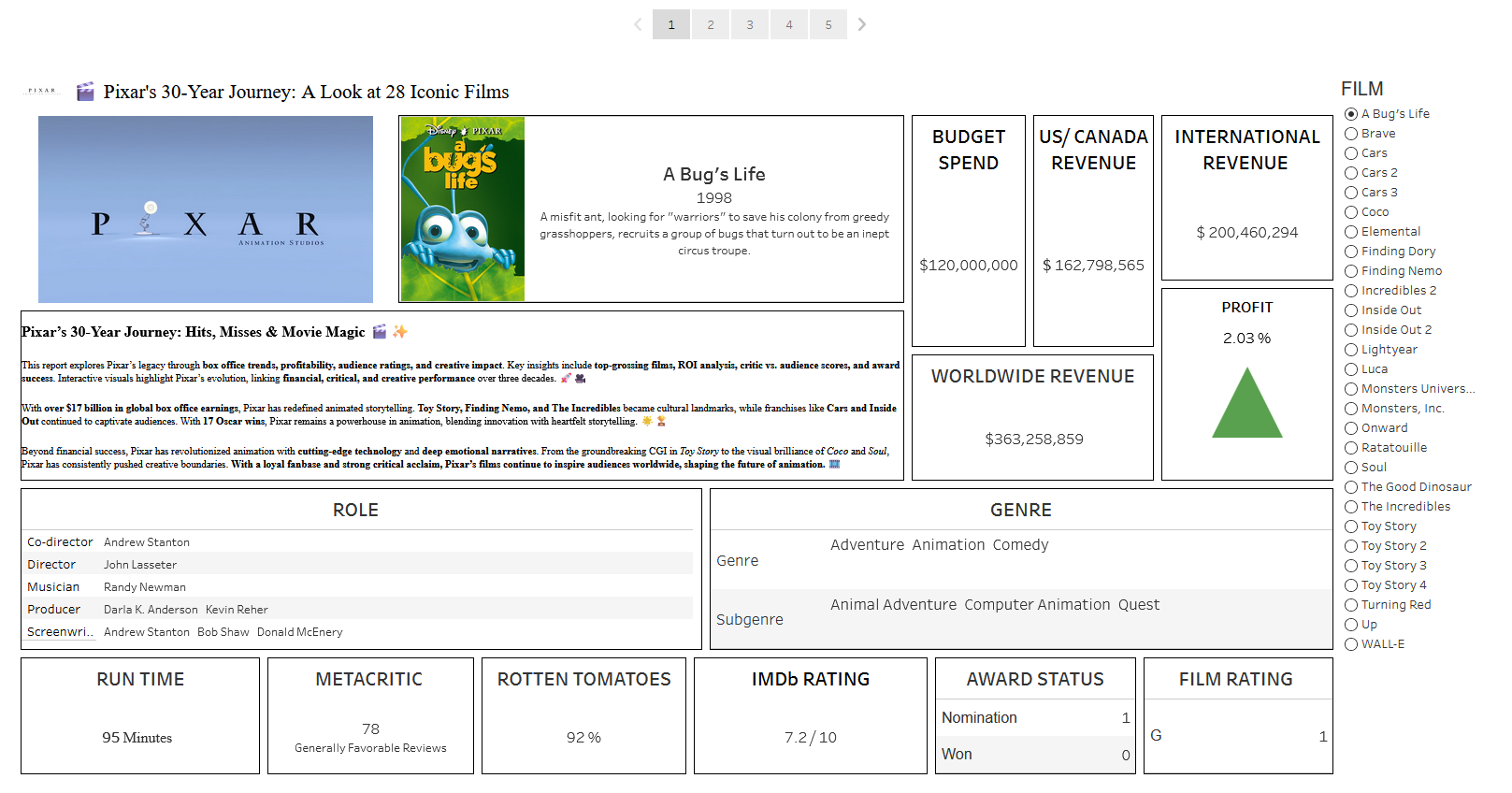
Task: Click Rotten Tomatoes score 92 %
Action: (583, 738)
